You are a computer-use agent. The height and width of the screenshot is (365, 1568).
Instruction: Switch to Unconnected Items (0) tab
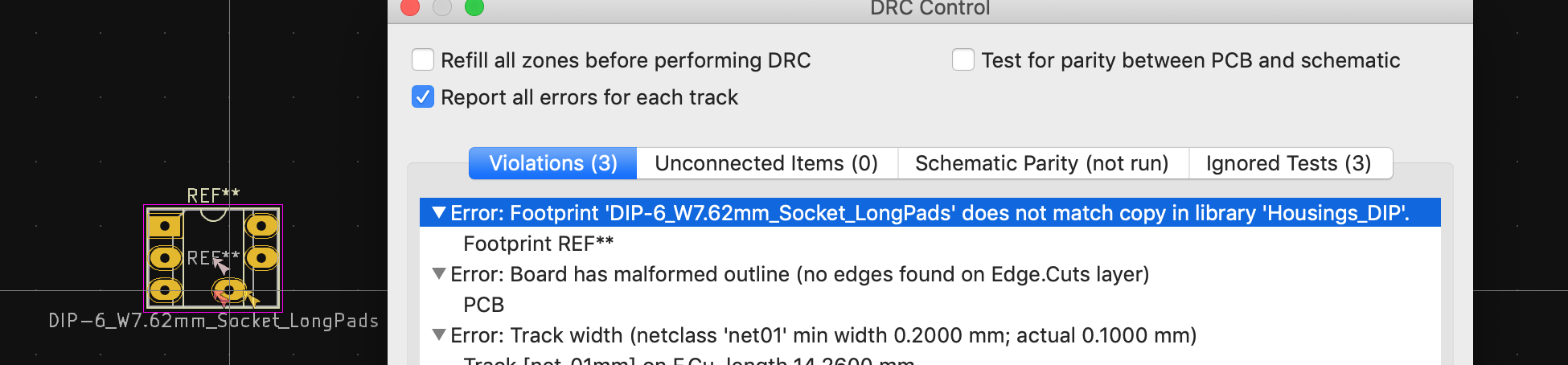(766, 163)
